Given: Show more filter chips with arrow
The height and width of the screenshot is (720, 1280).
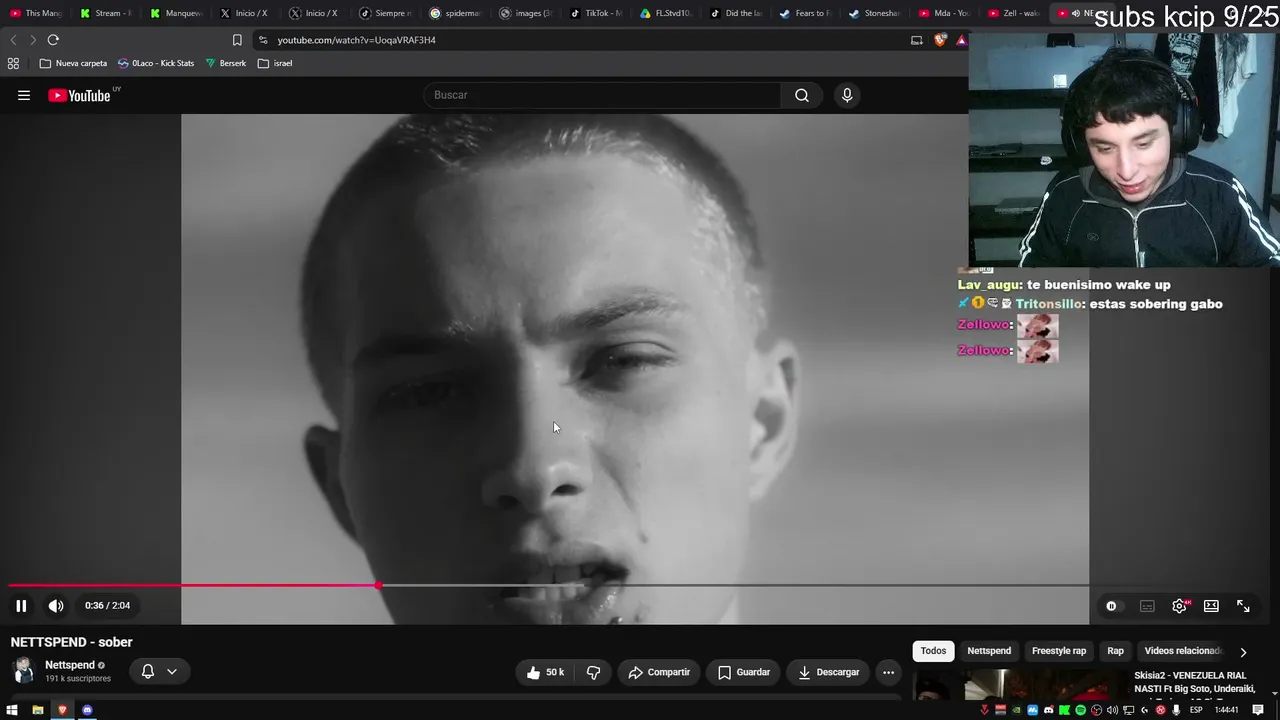Looking at the screenshot, I should pos(1243,652).
